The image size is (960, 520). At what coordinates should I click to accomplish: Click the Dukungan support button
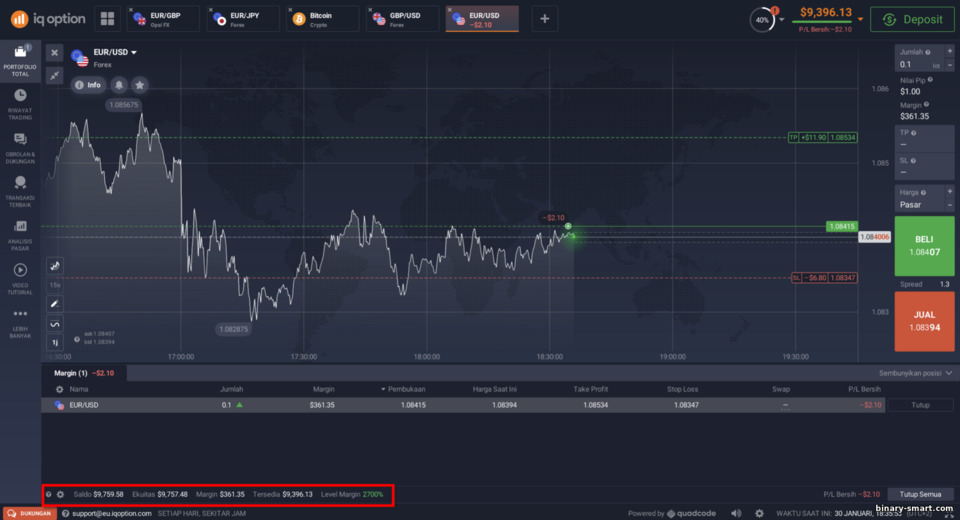pos(29,513)
